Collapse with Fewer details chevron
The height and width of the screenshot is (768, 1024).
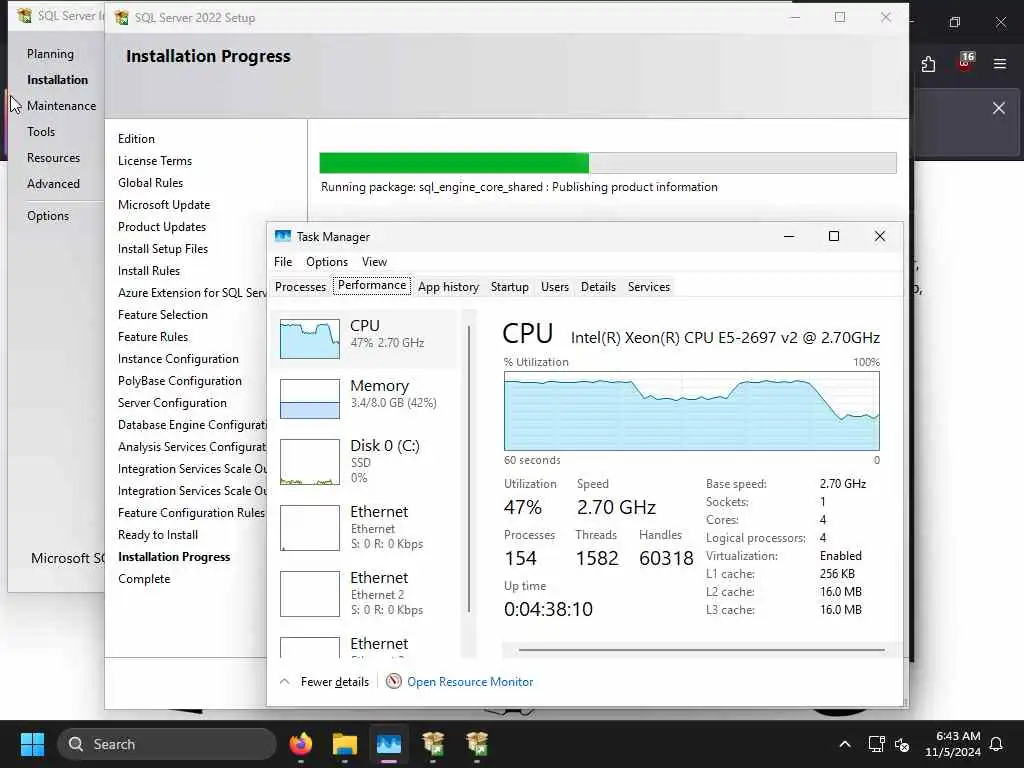click(x=284, y=682)
